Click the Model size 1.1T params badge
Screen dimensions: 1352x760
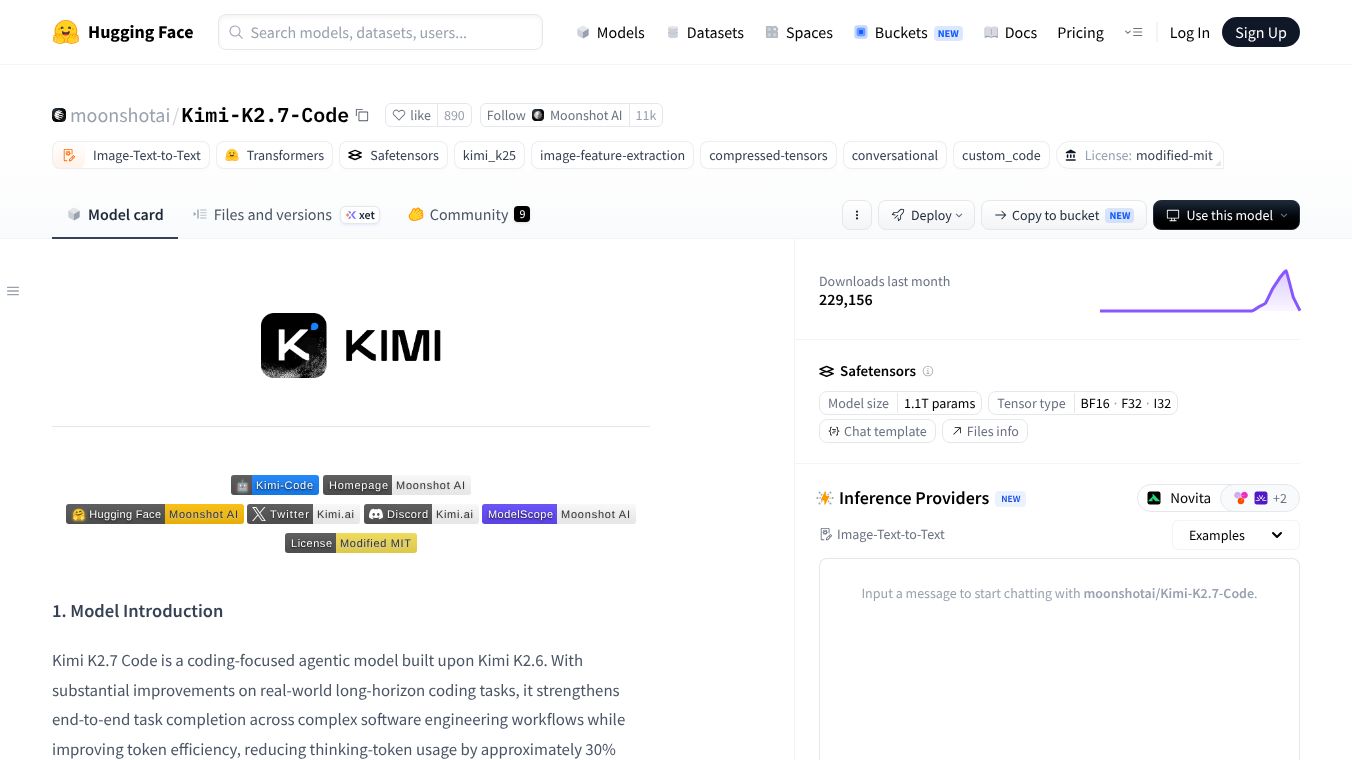click(x=900, y=403)
